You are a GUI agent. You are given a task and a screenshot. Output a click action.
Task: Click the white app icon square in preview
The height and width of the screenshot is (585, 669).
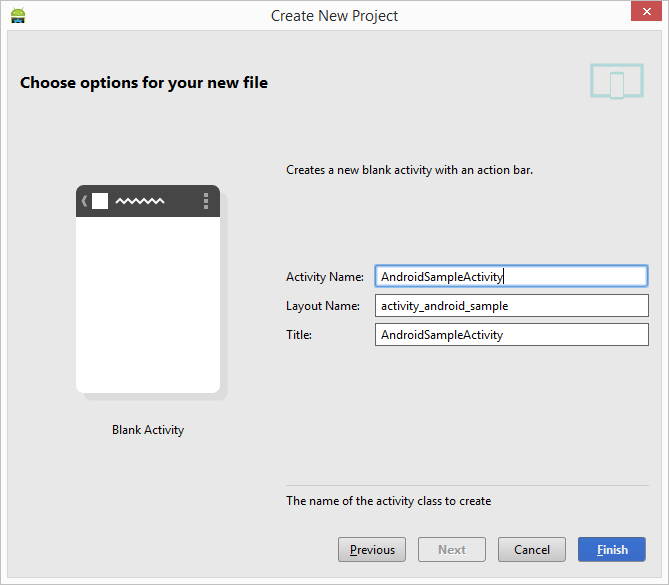[100, 201]
